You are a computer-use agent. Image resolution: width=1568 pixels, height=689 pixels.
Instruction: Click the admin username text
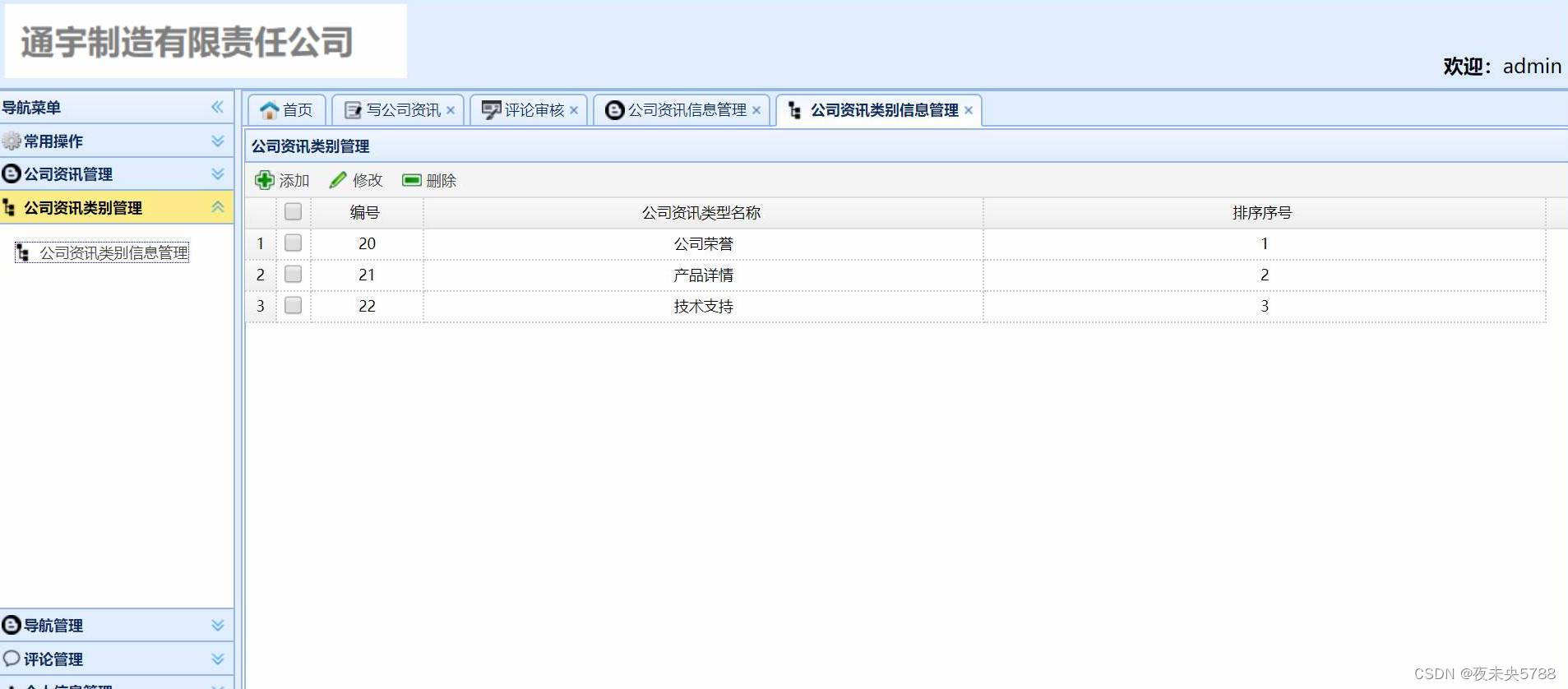(1532, 67)
